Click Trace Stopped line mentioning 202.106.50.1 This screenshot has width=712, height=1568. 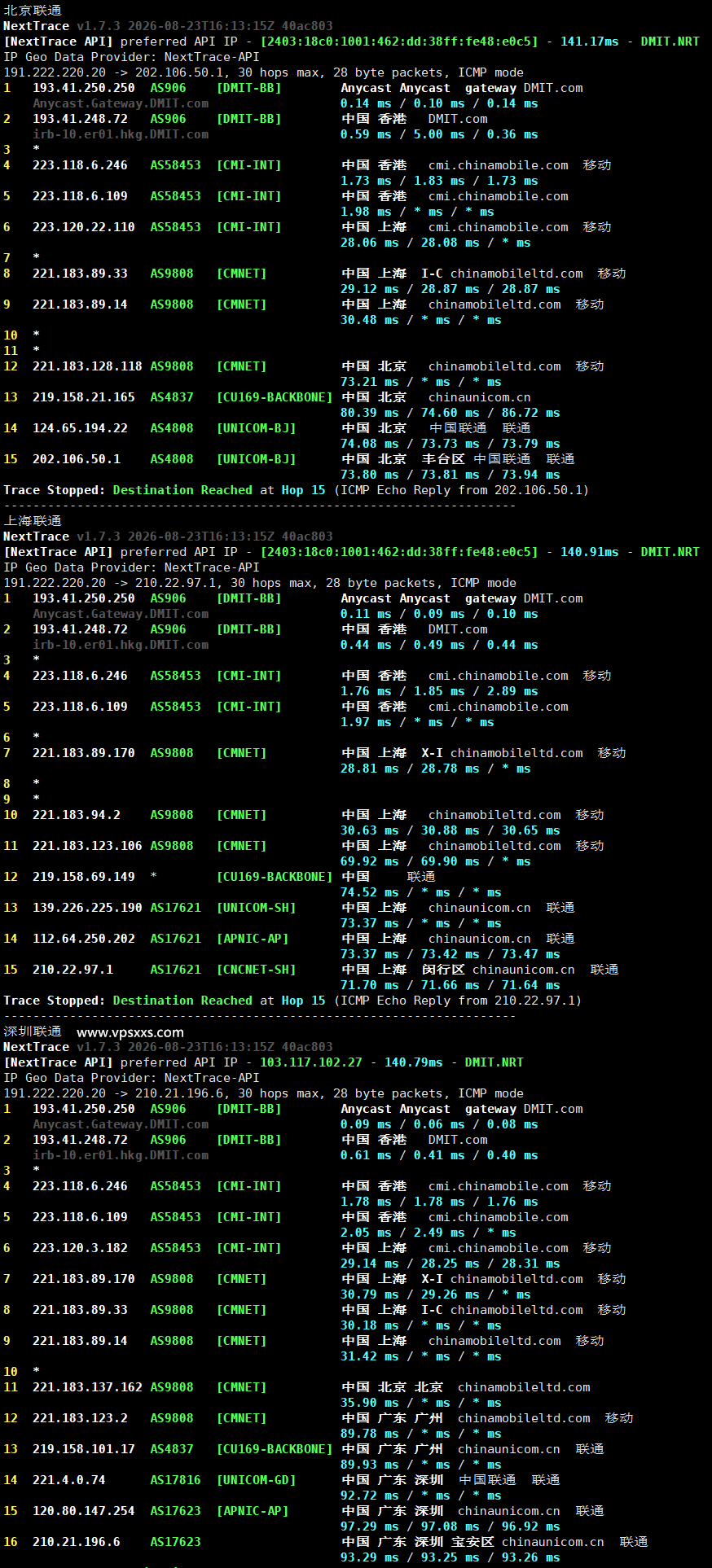(x=296, y=490)
